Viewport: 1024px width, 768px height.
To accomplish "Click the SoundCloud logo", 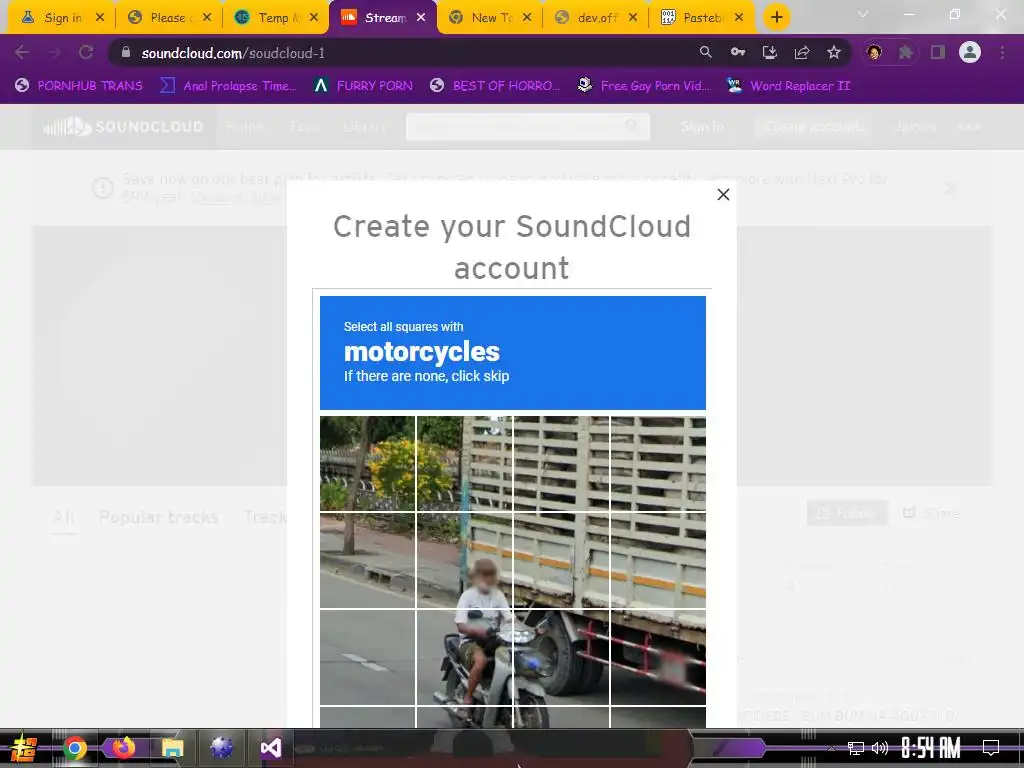I will coord(123,127).
